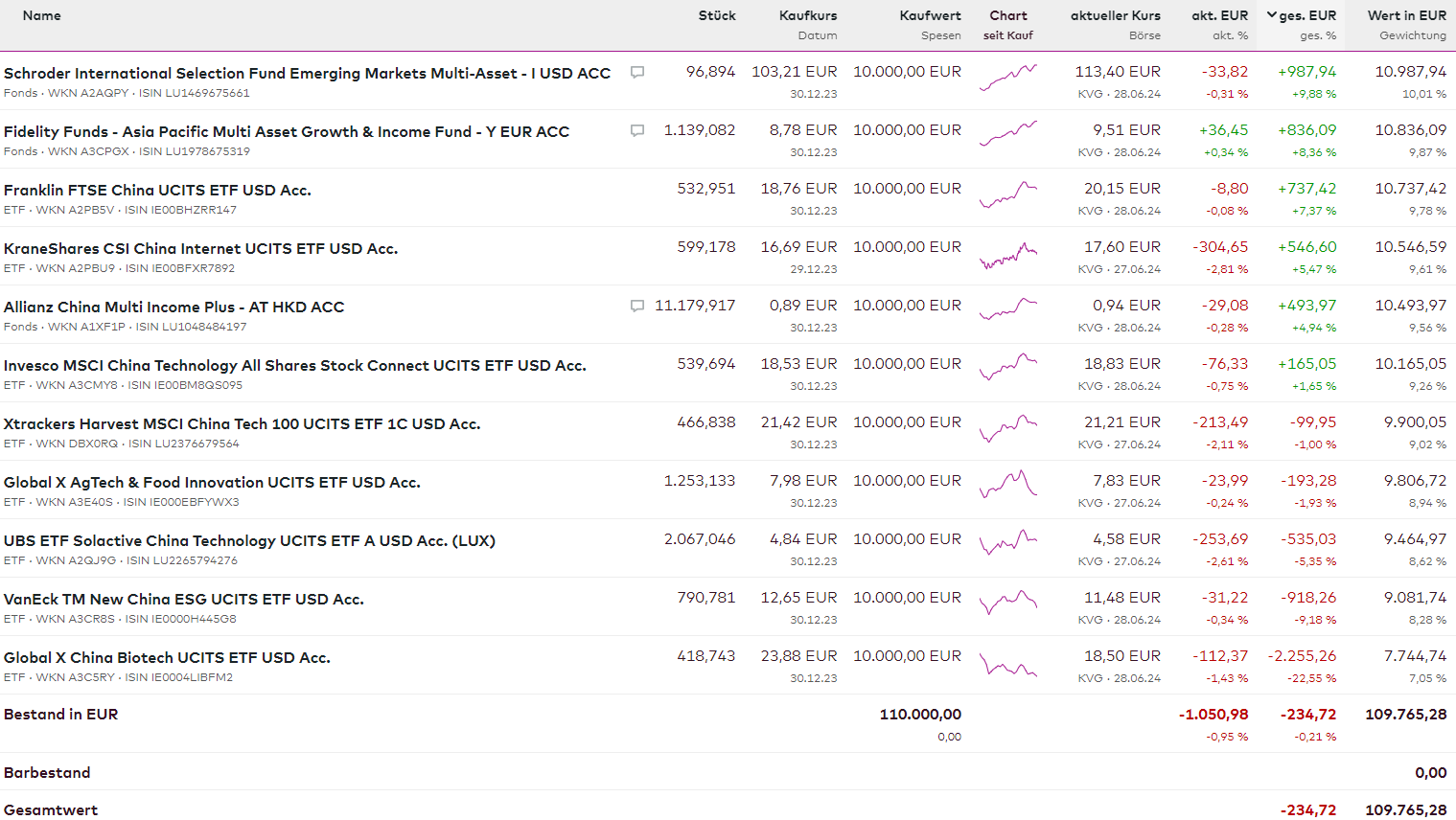Screen dimensions: 1456x820
Task: Open the Franklin FTSE China mini chart
Action: click(x=1008, y=194)
